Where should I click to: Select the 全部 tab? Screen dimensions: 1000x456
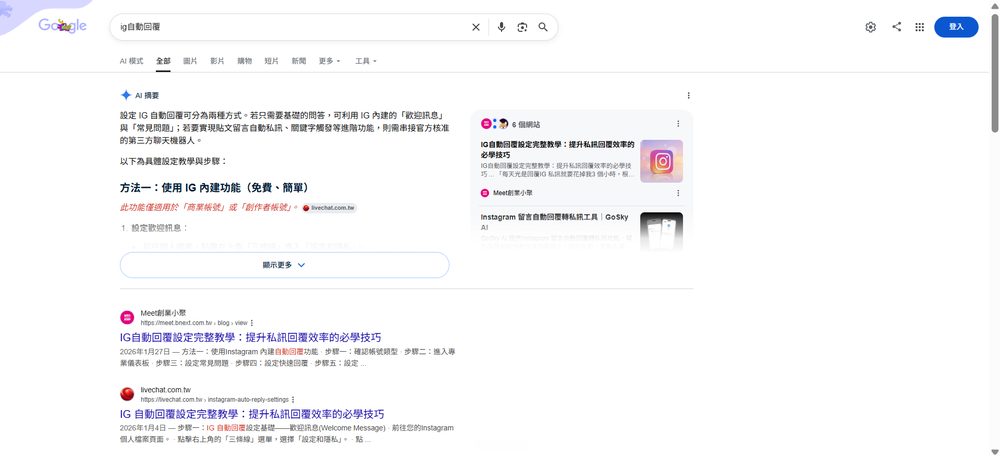(x=163, y=61)
